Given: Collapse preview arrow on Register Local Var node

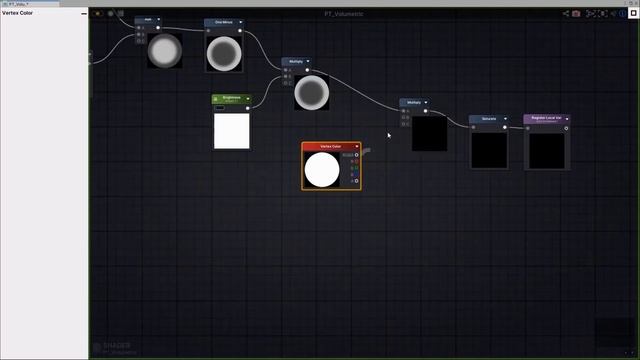Looking at the screenshot, I should click(x=567, y=119).
